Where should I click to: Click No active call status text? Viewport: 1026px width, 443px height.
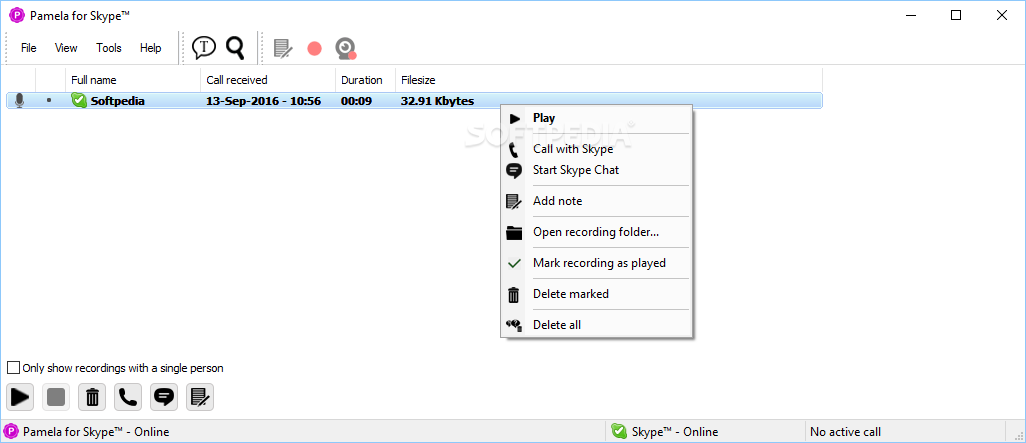pyautogui.click(x=845, y=431)
